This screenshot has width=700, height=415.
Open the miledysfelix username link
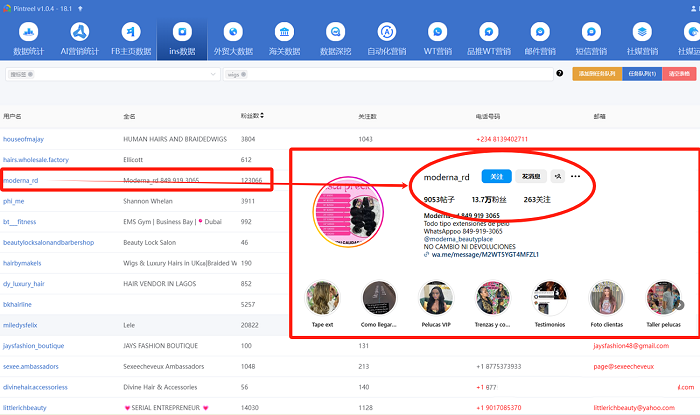(x=20, y=325)
